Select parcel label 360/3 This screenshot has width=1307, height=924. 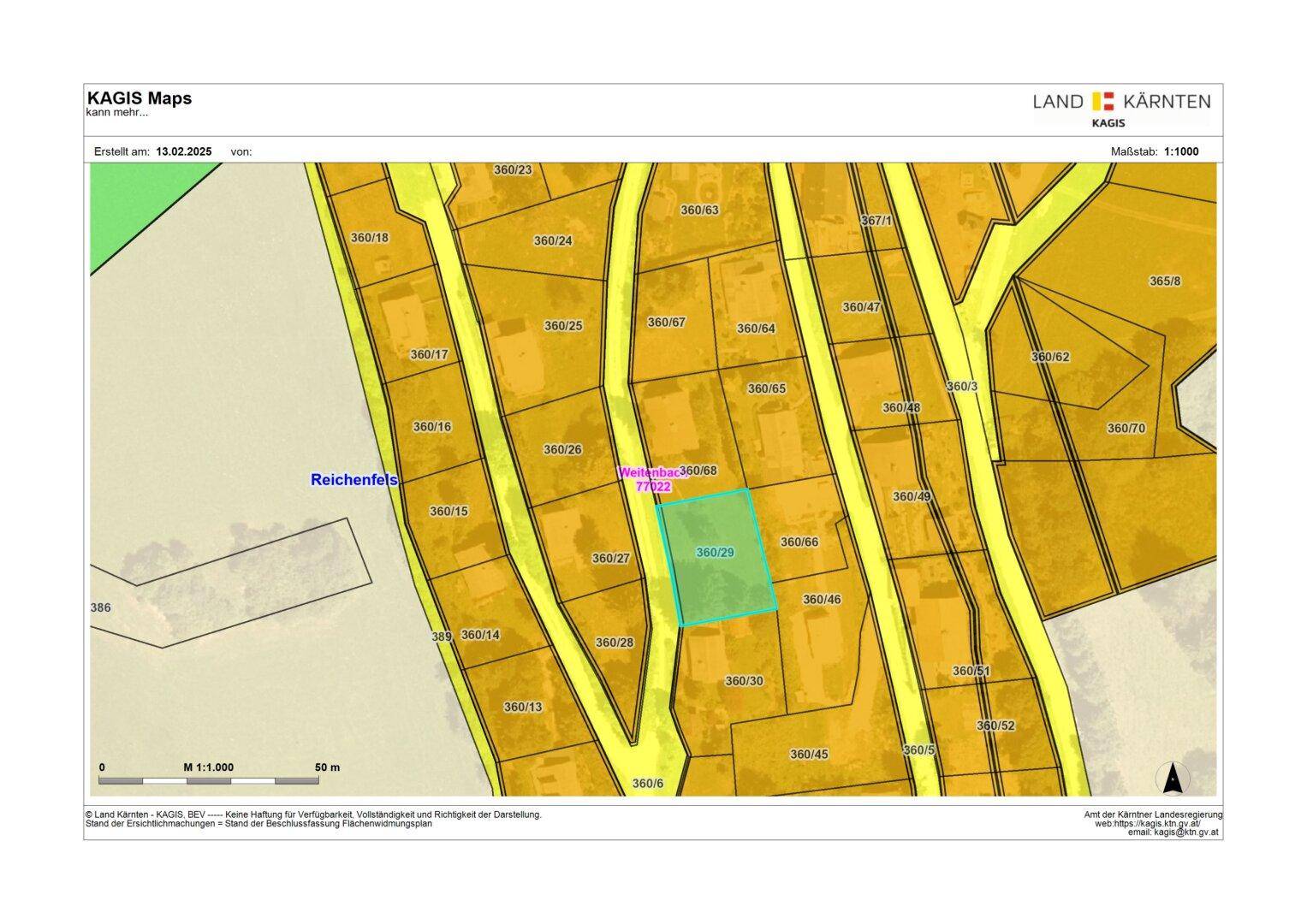pyautogui.click(x=962, y=387)
